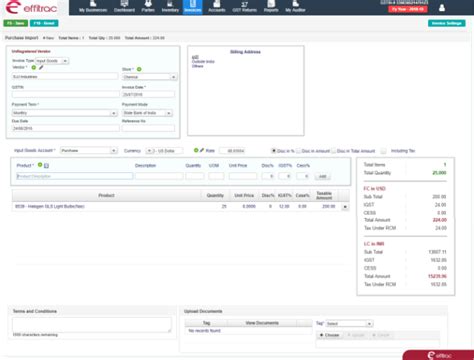Open the Store dropdown
474x360 pixels.
coord(149,77)
